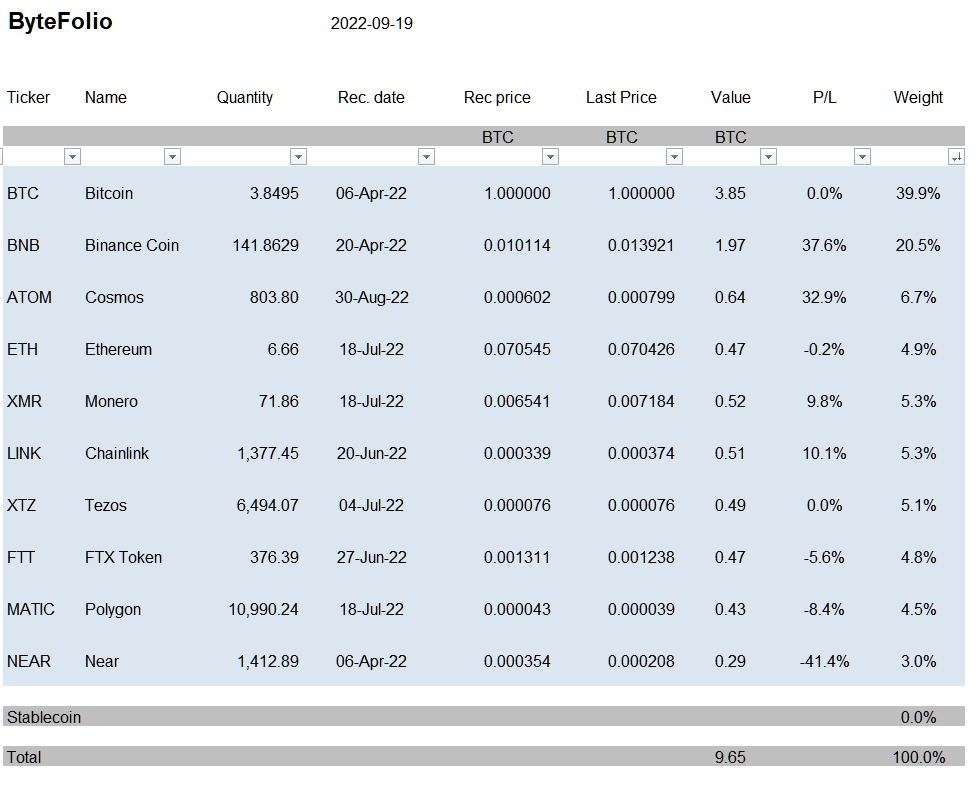The height and width of the screenshot is (786, 979).
Task: Select the BNB ticker cell
Action: [23, 245]
